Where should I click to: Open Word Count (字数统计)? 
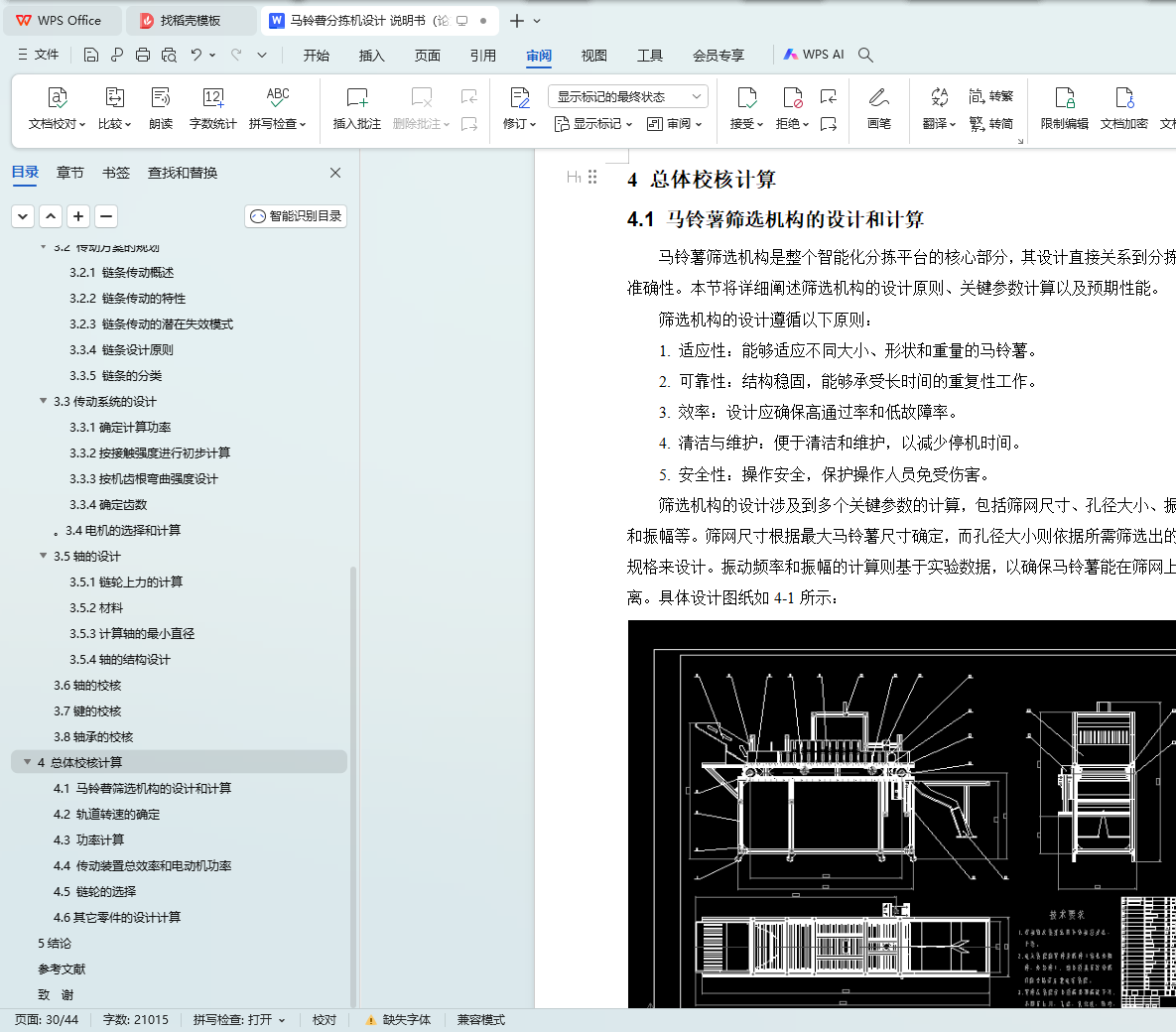pos(213,109)
